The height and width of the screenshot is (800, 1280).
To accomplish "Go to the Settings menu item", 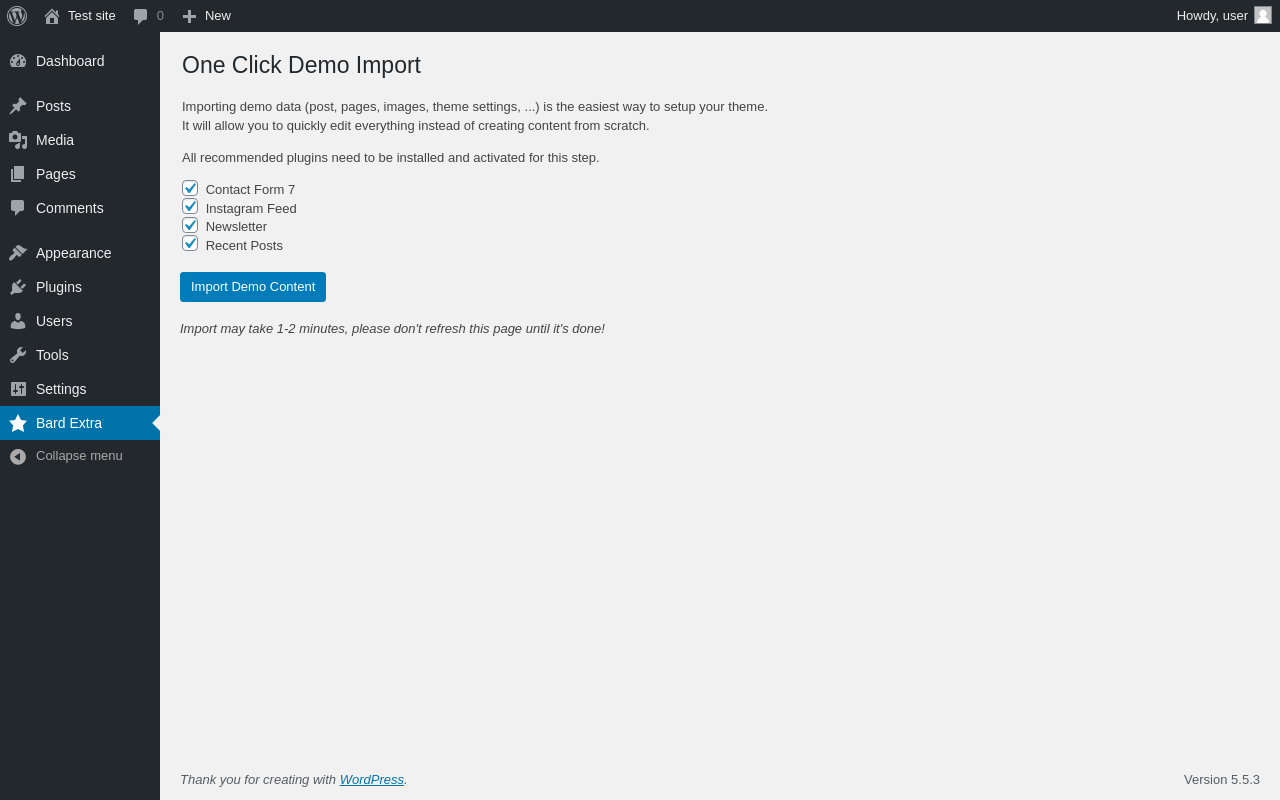I will click(61, 389).
